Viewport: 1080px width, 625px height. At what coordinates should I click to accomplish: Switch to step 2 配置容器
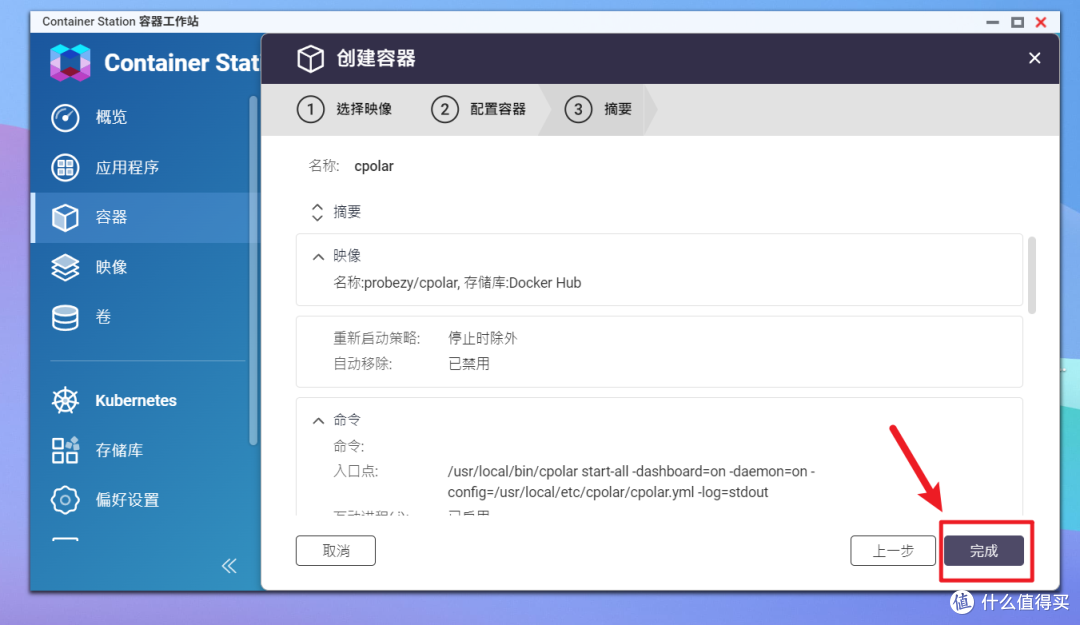tap(480, 109)
